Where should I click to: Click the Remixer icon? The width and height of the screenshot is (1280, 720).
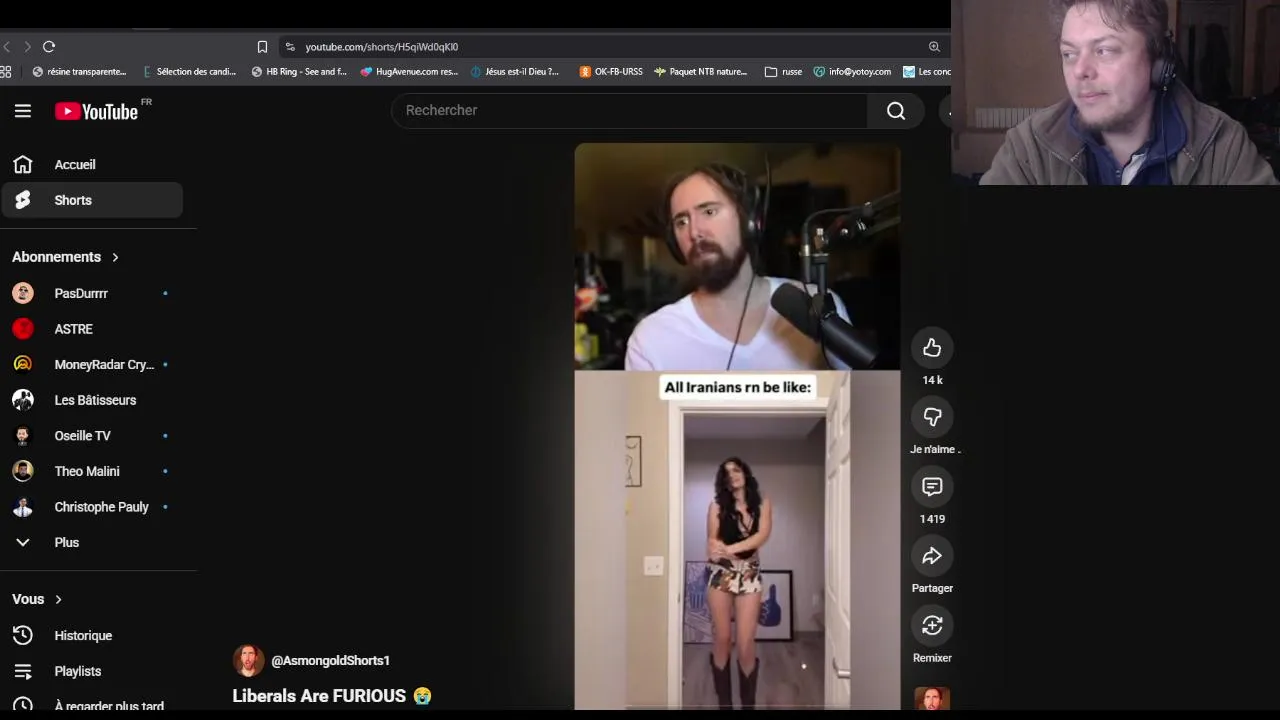click(932, 625)
